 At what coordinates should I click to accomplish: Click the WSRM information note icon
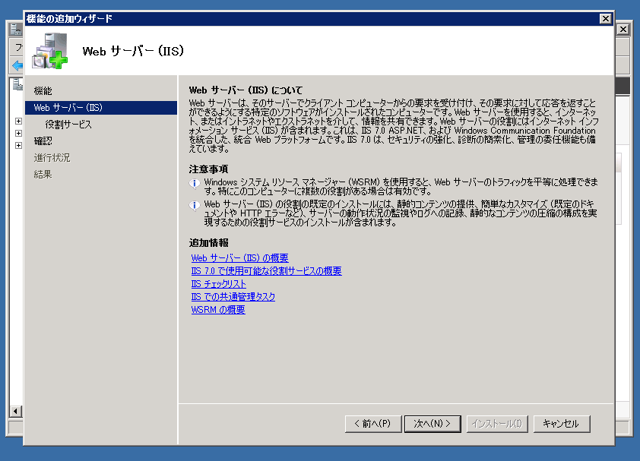(x=195, y=183)
